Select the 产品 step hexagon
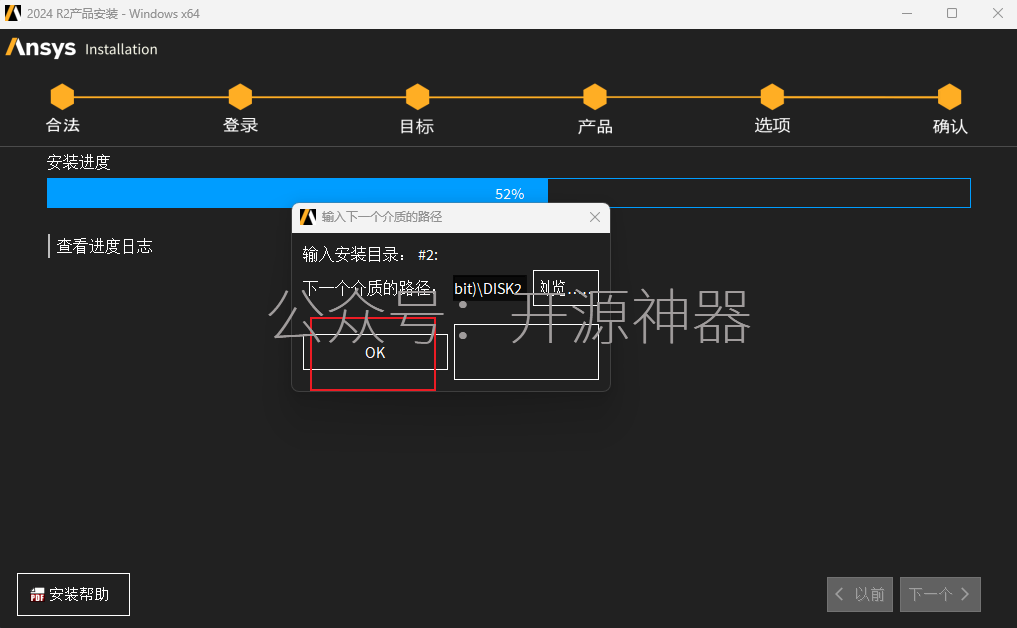1017x628 pixels. point(595,97)
